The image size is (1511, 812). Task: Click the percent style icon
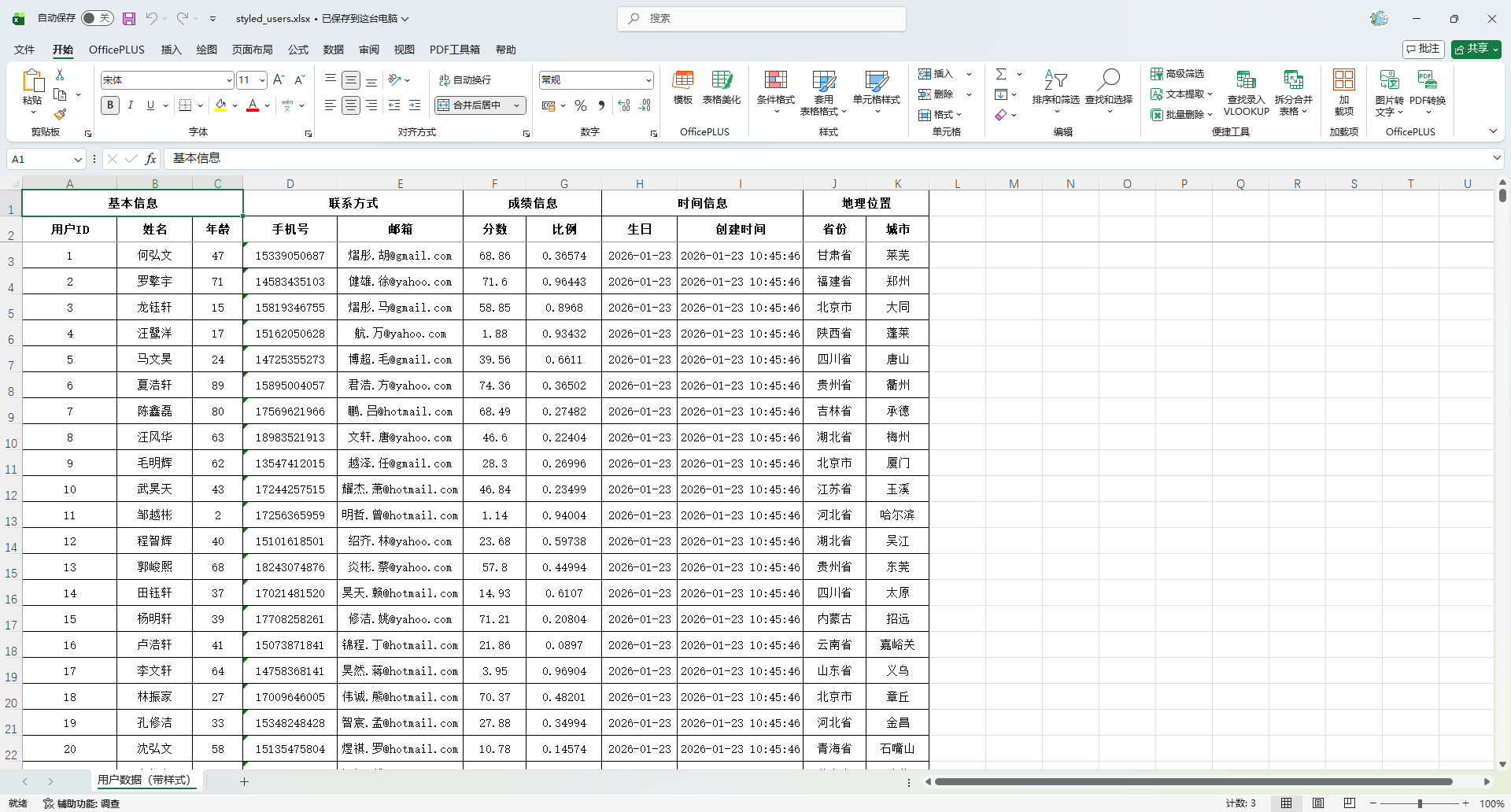tap(581, 105)
